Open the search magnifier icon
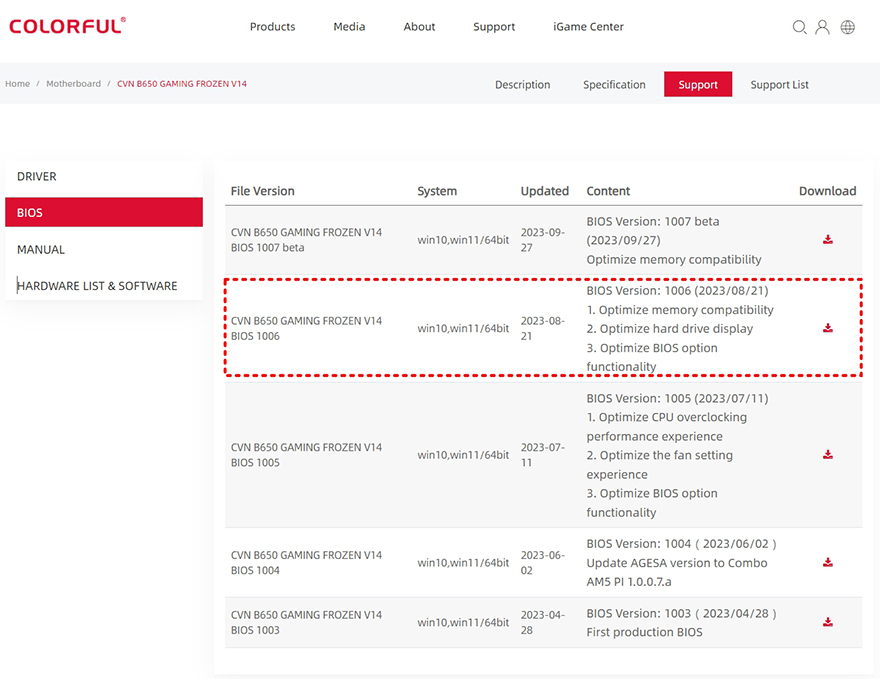 click(799, 27)
